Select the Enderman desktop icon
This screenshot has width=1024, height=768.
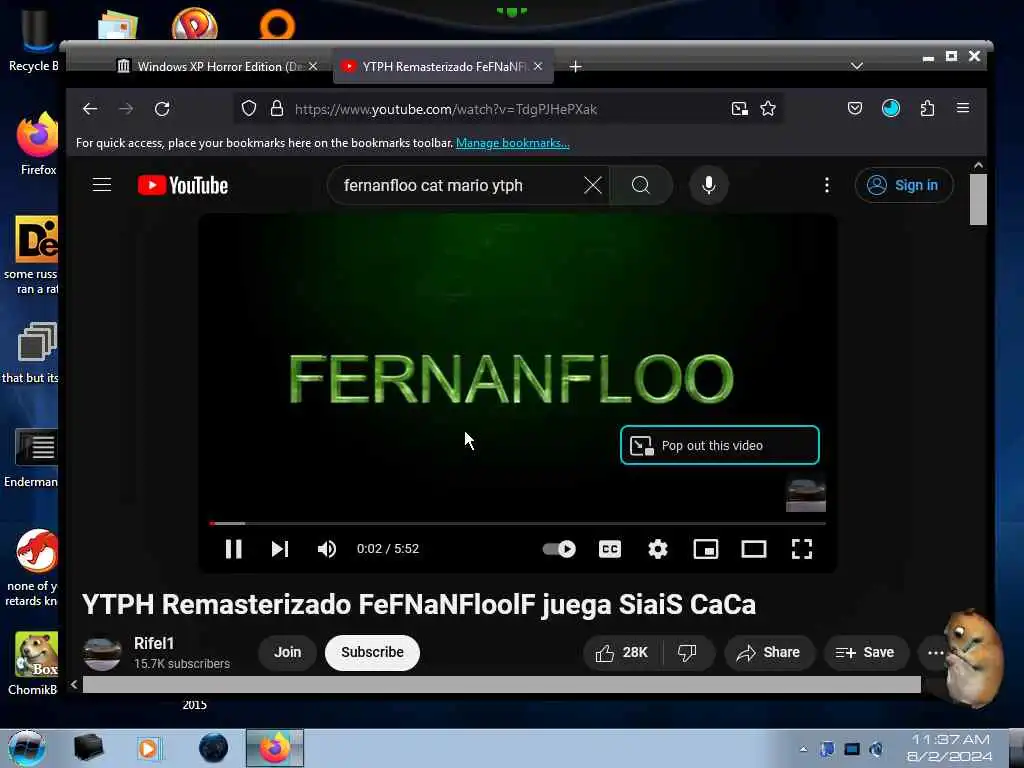(x=31, y=458)
